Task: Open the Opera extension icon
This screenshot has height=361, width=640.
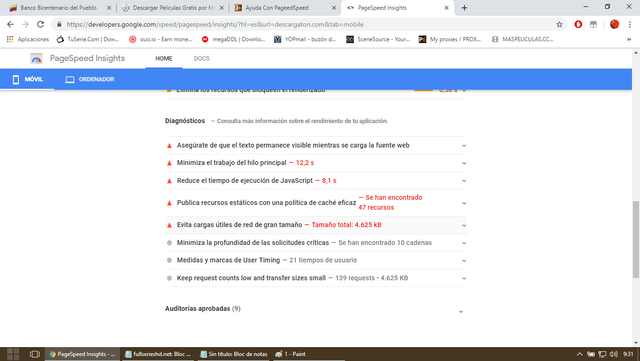Action: point(578,25)
